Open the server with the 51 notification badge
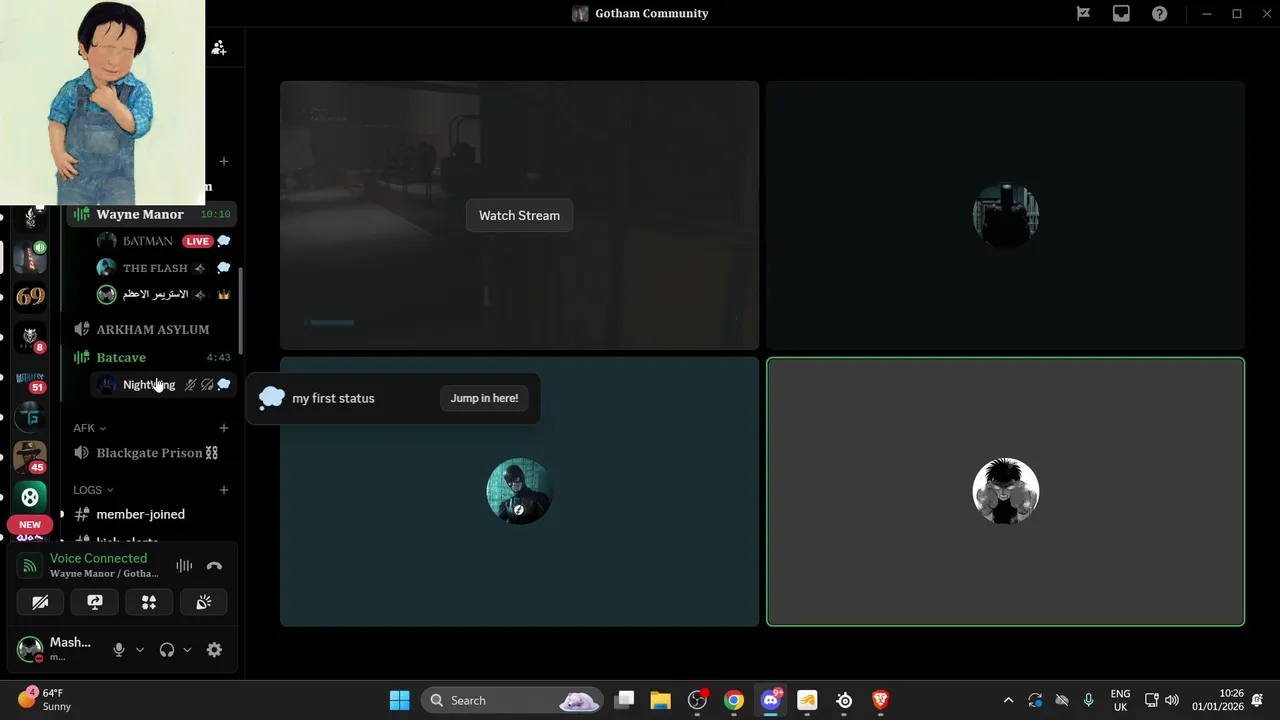 click(30, 378)
